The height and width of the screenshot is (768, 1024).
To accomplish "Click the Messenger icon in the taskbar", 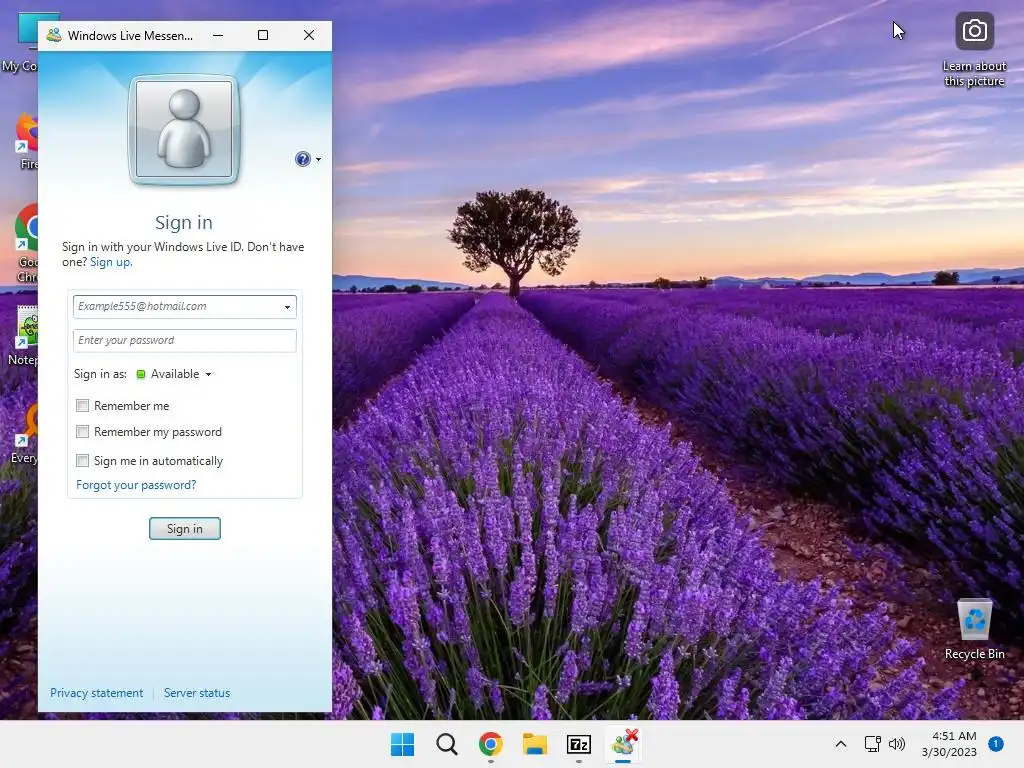I will click(x=624, y=744).
